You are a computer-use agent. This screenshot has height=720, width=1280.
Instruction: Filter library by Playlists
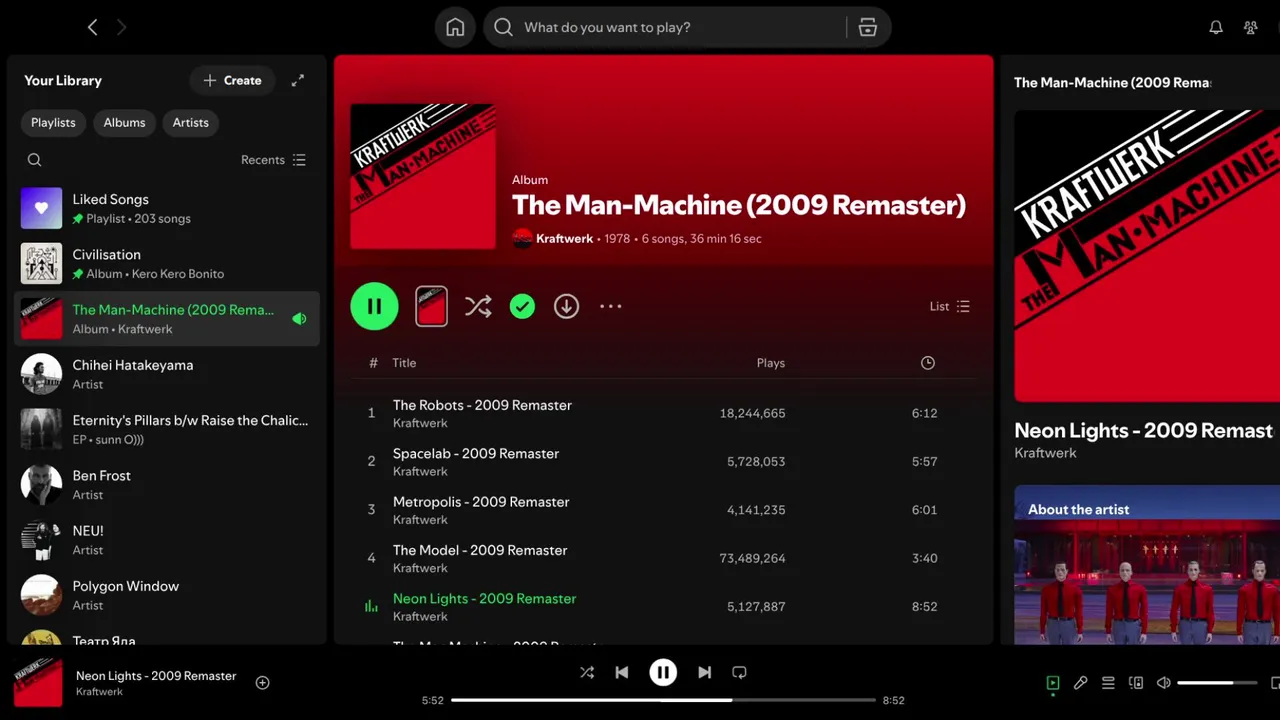coord(53,123)
